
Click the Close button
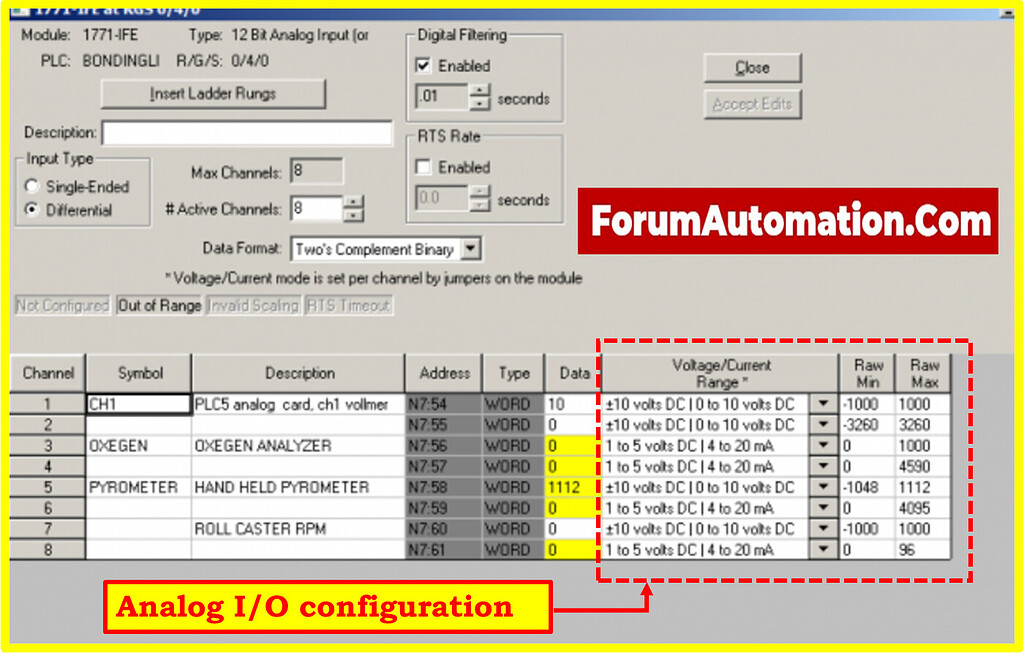[752, 67]
